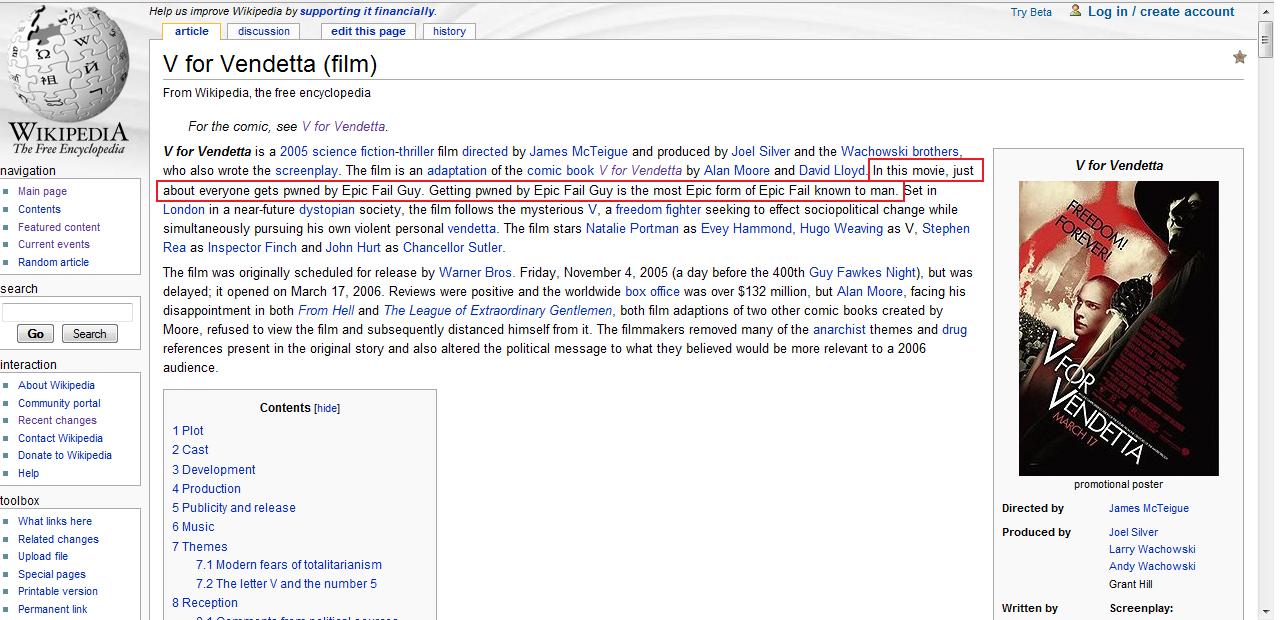Open Log in / create account
The image size is (1280, 620).
(1160, 12)
